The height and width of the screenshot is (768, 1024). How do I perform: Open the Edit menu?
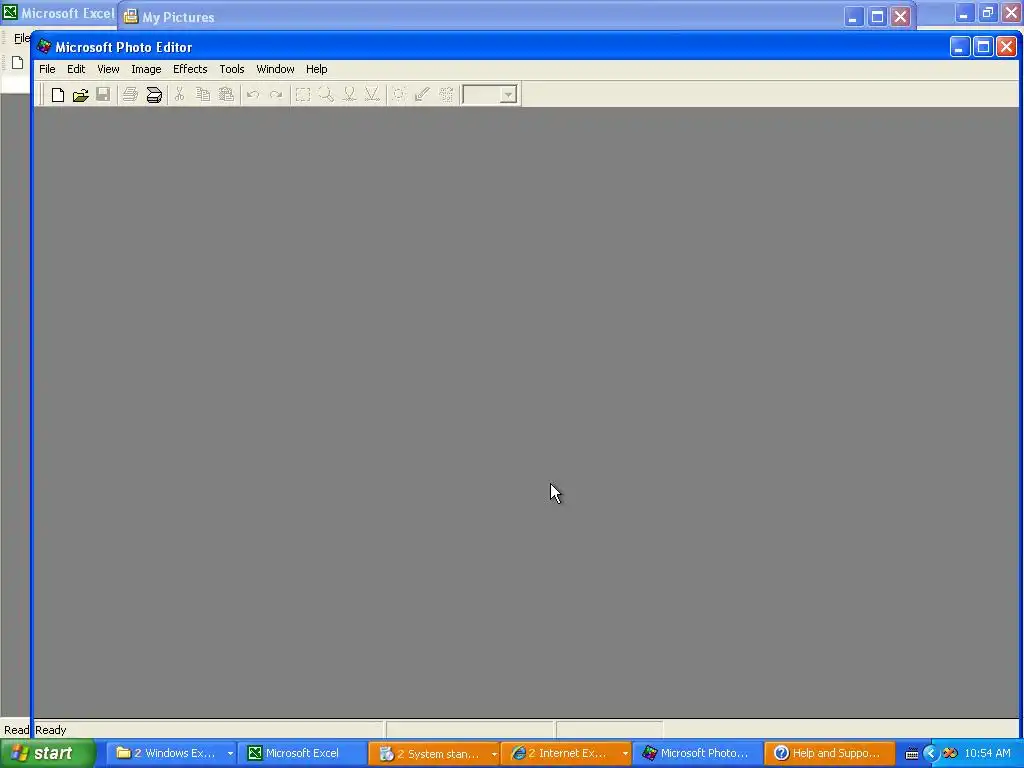pyautogui.click(x=76, y=69)
